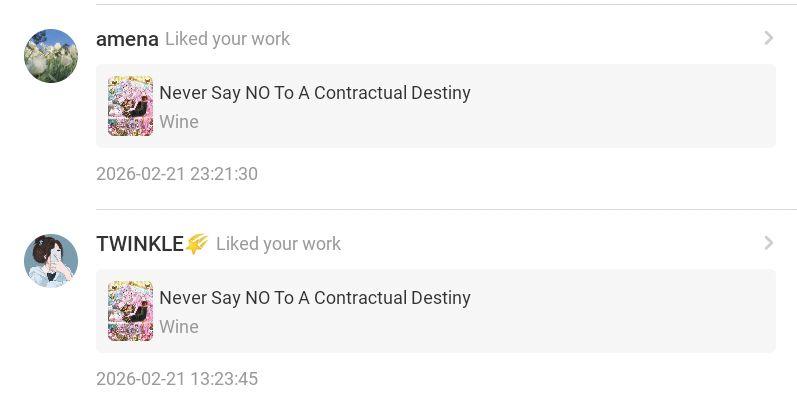Tap TWINKLE's profile picture

coord(51,261)
